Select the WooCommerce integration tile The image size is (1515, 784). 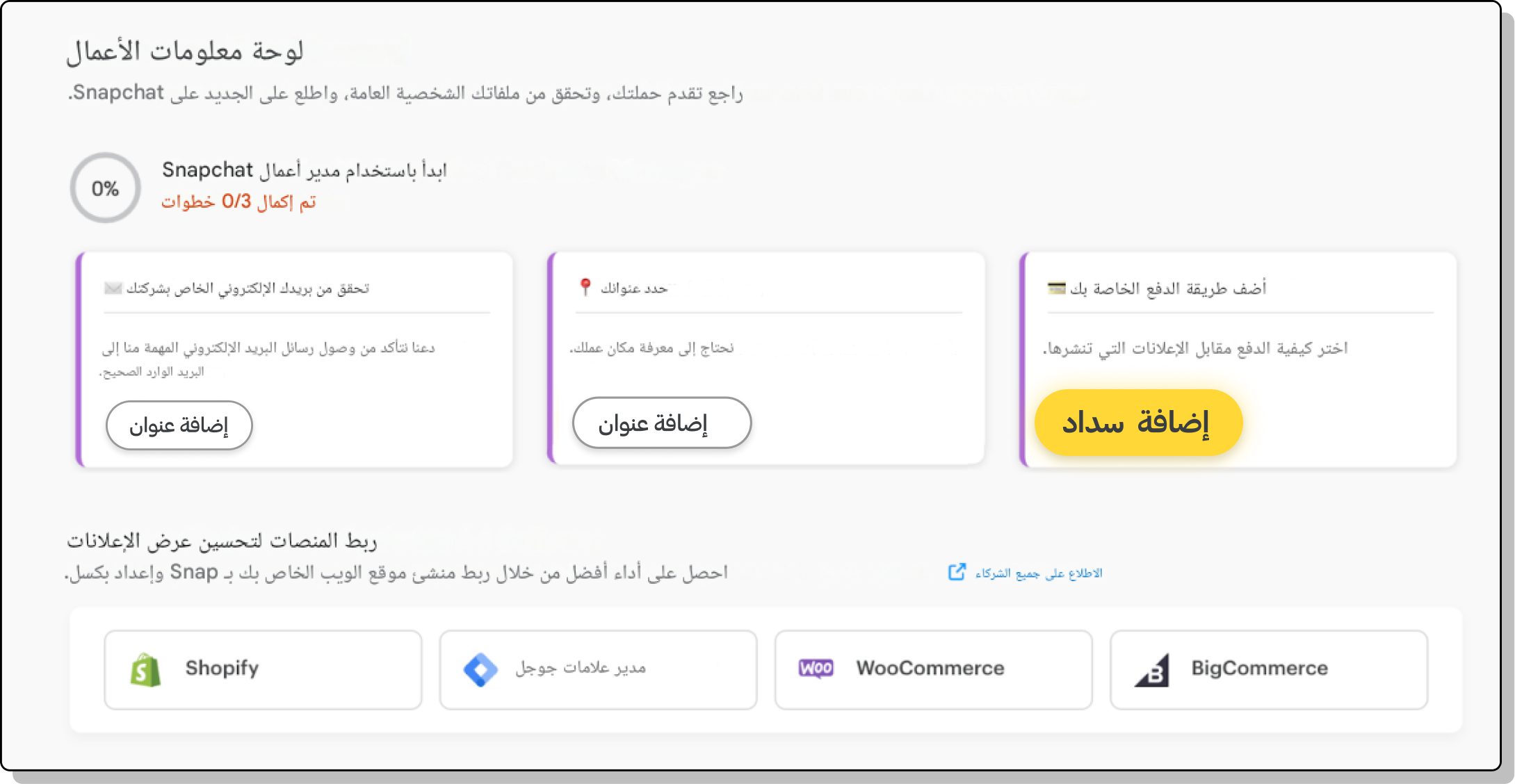point(933,669)
